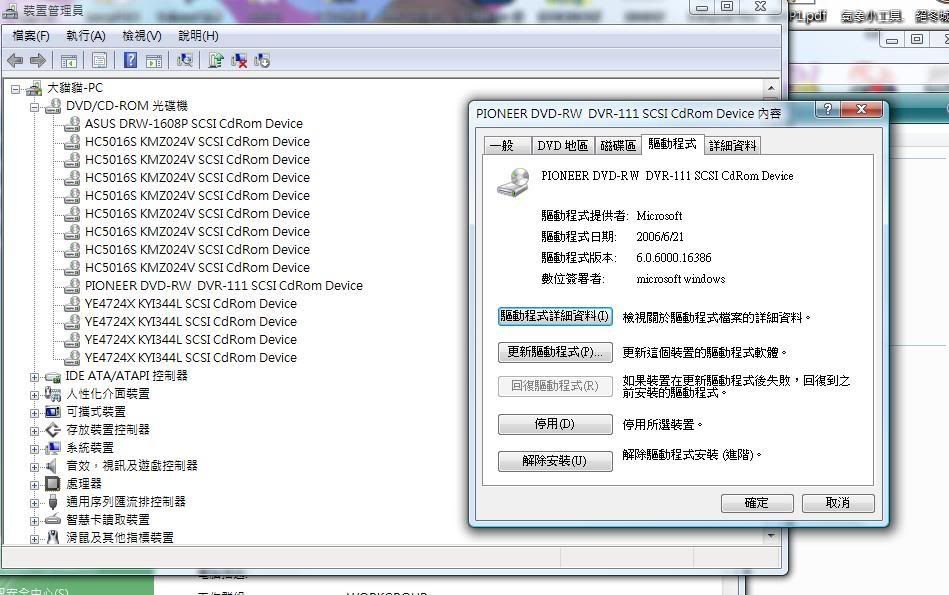949x595 pixels.
Task: Click the device tree scrollbar down arrow
Action: tap(770, 536)
